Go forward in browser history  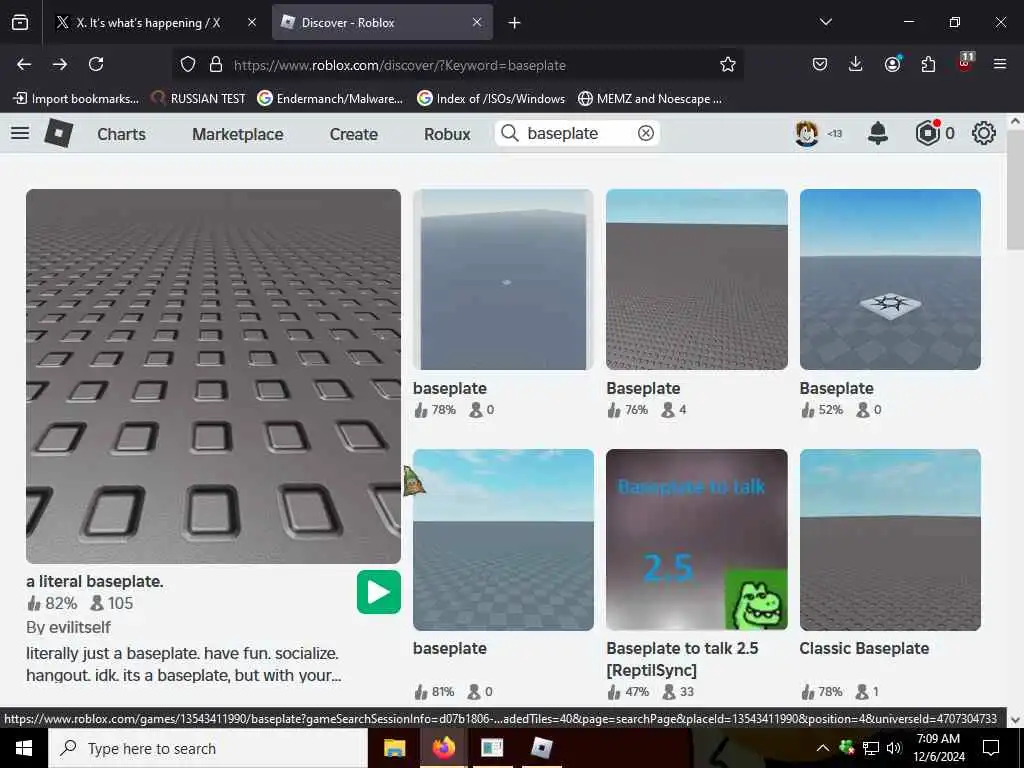60,64
